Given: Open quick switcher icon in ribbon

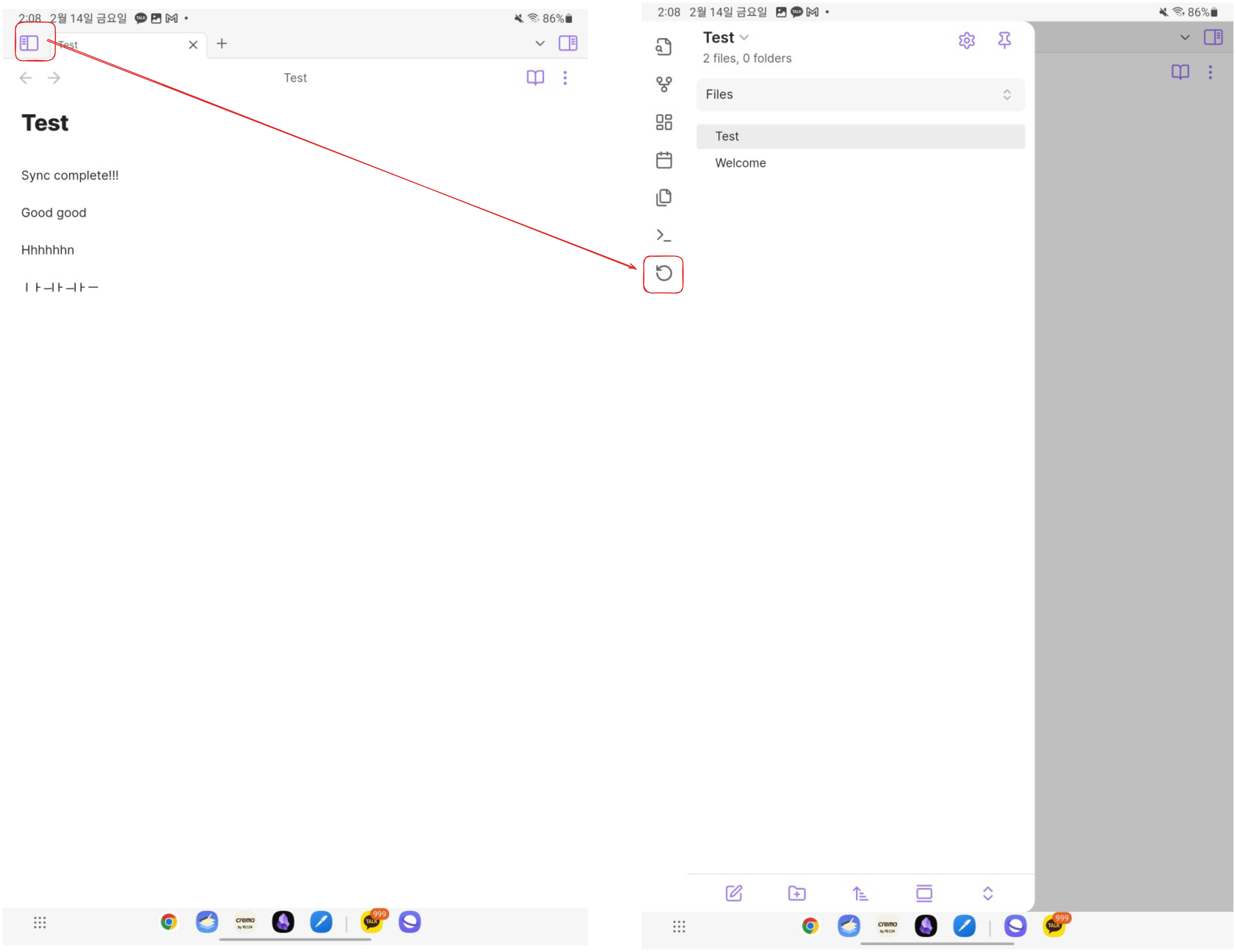Looking at the screenshot, I should pos(664,47).
